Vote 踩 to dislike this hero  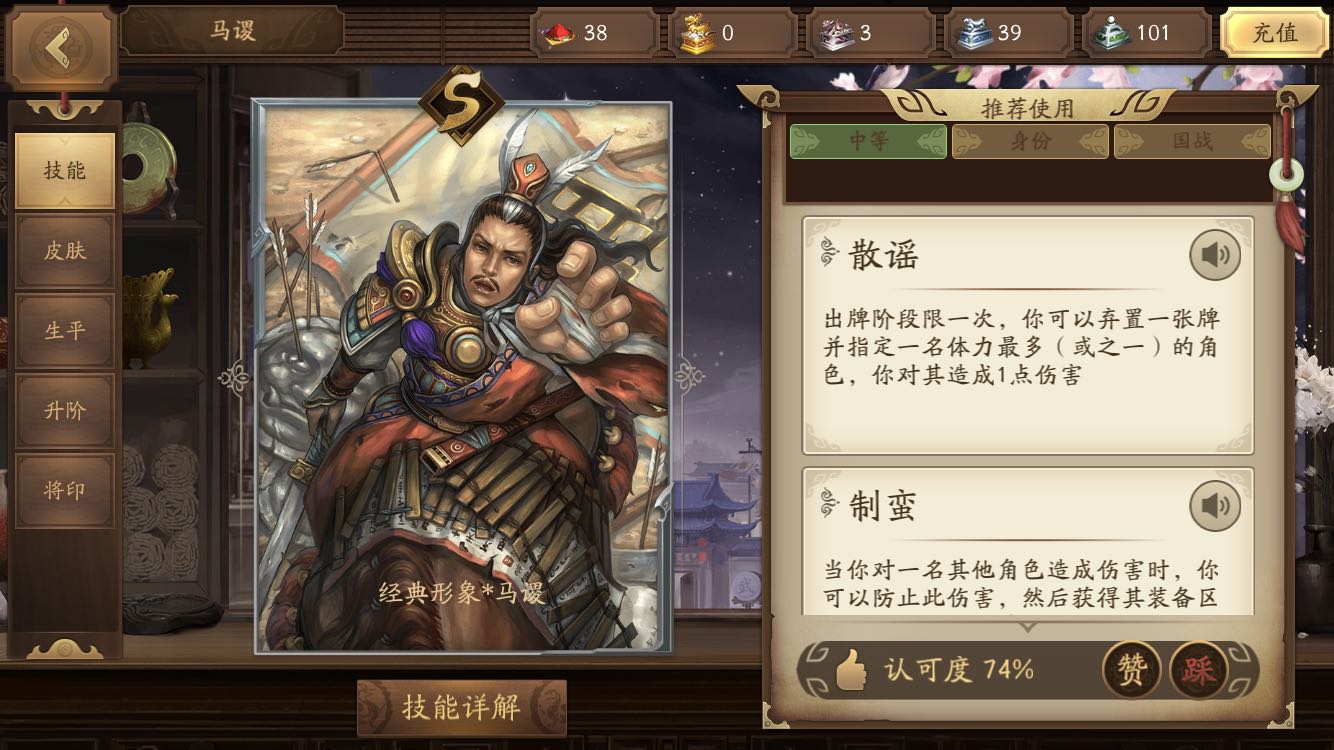tap(1198, 669)
